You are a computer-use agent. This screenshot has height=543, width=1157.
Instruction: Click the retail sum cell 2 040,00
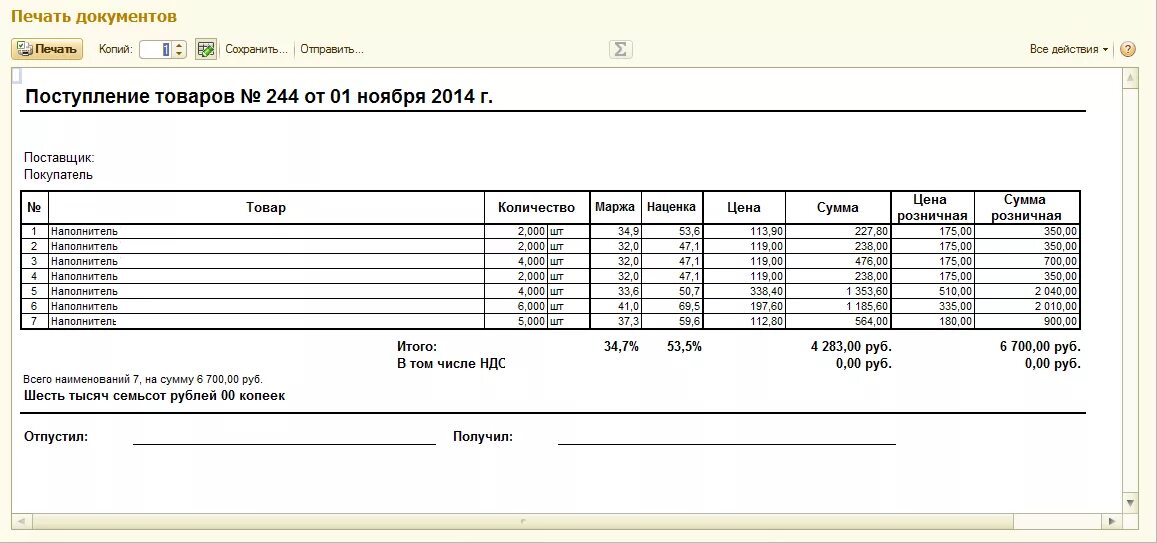pos(1026,291)
